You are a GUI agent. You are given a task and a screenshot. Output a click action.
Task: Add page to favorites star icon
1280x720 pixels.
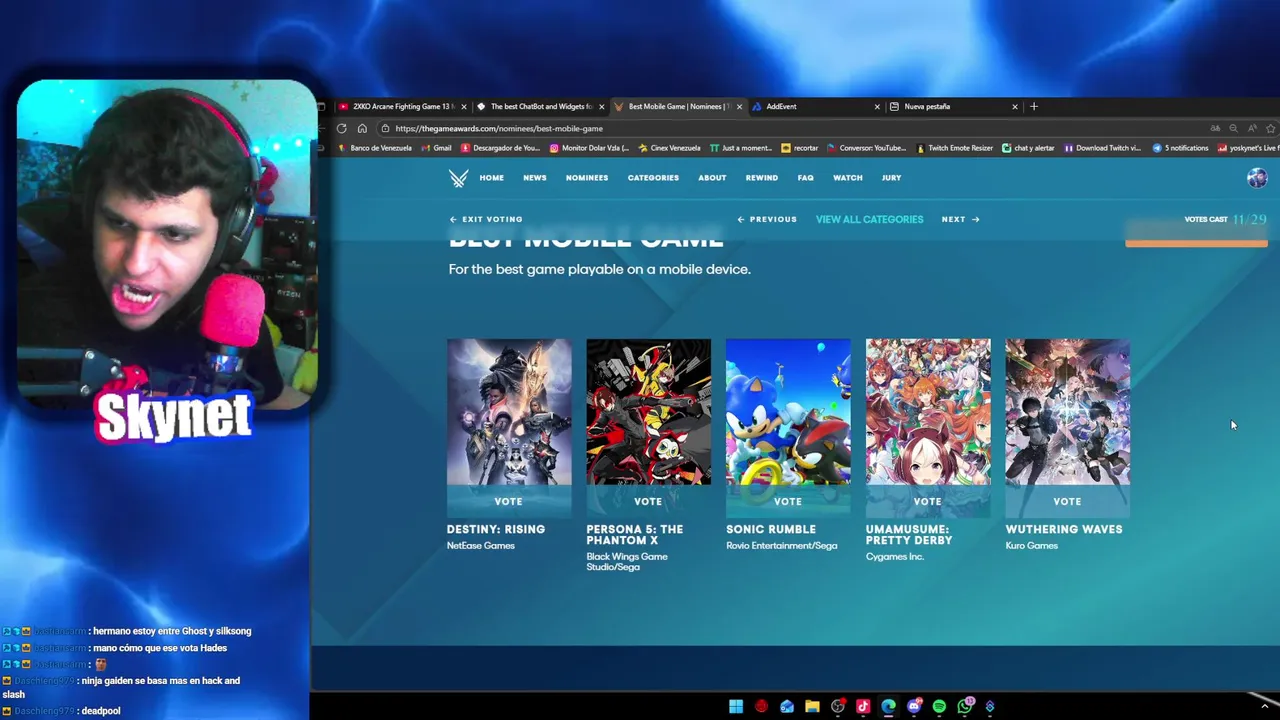[1271, 128]
